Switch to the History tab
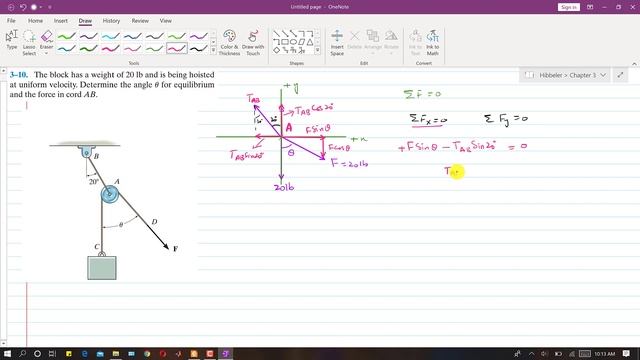640x360 pixels. tap(111, 21)
